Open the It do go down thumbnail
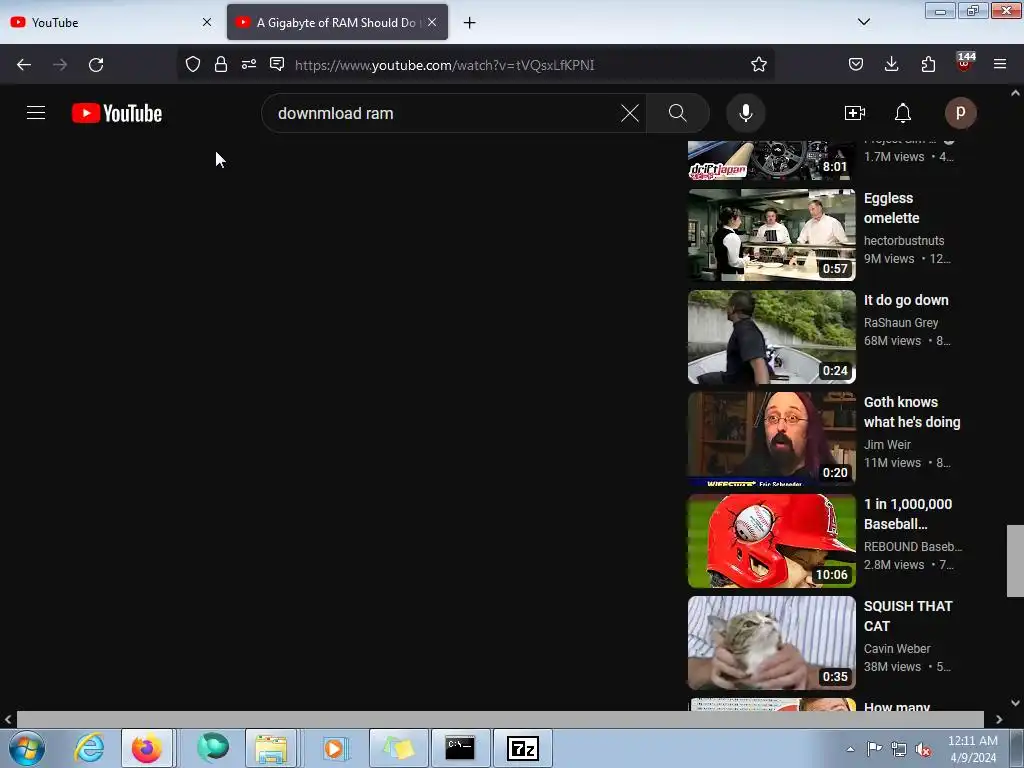1024x768 pixels. click(771, 337)
